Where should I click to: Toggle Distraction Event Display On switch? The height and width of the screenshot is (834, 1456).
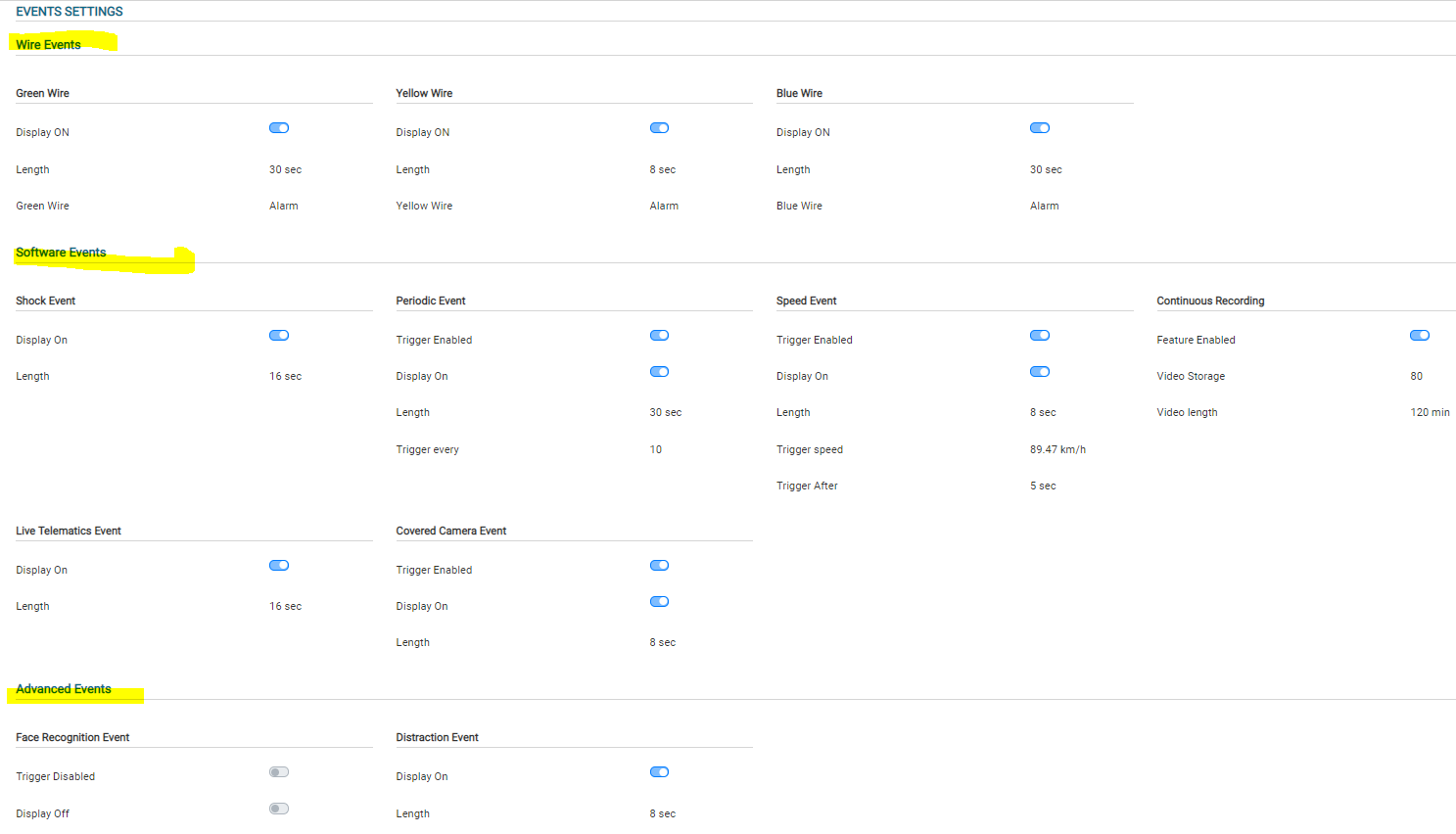pos(659,772)
